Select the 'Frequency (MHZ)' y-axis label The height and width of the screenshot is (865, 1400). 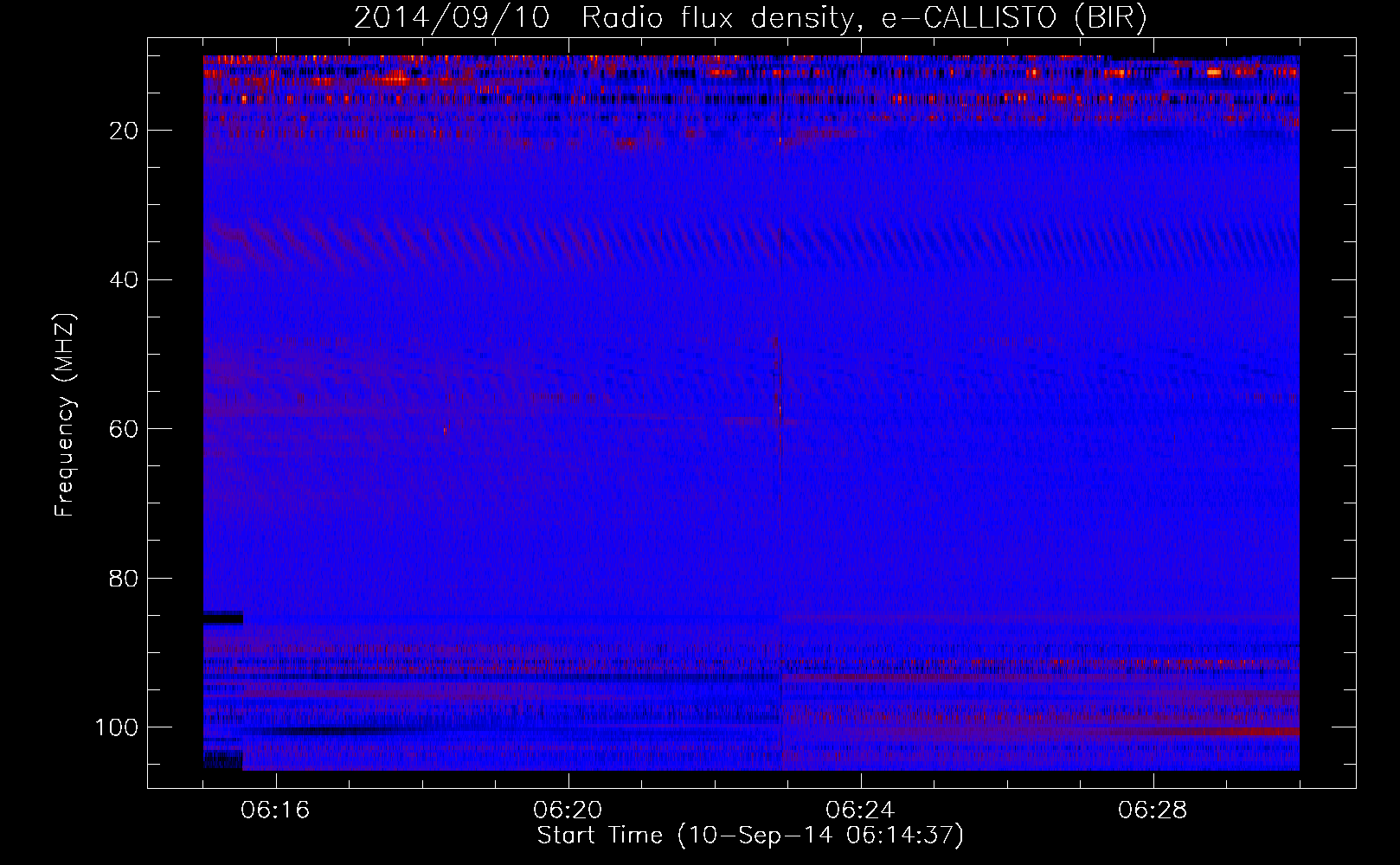(x=65, y=415)
